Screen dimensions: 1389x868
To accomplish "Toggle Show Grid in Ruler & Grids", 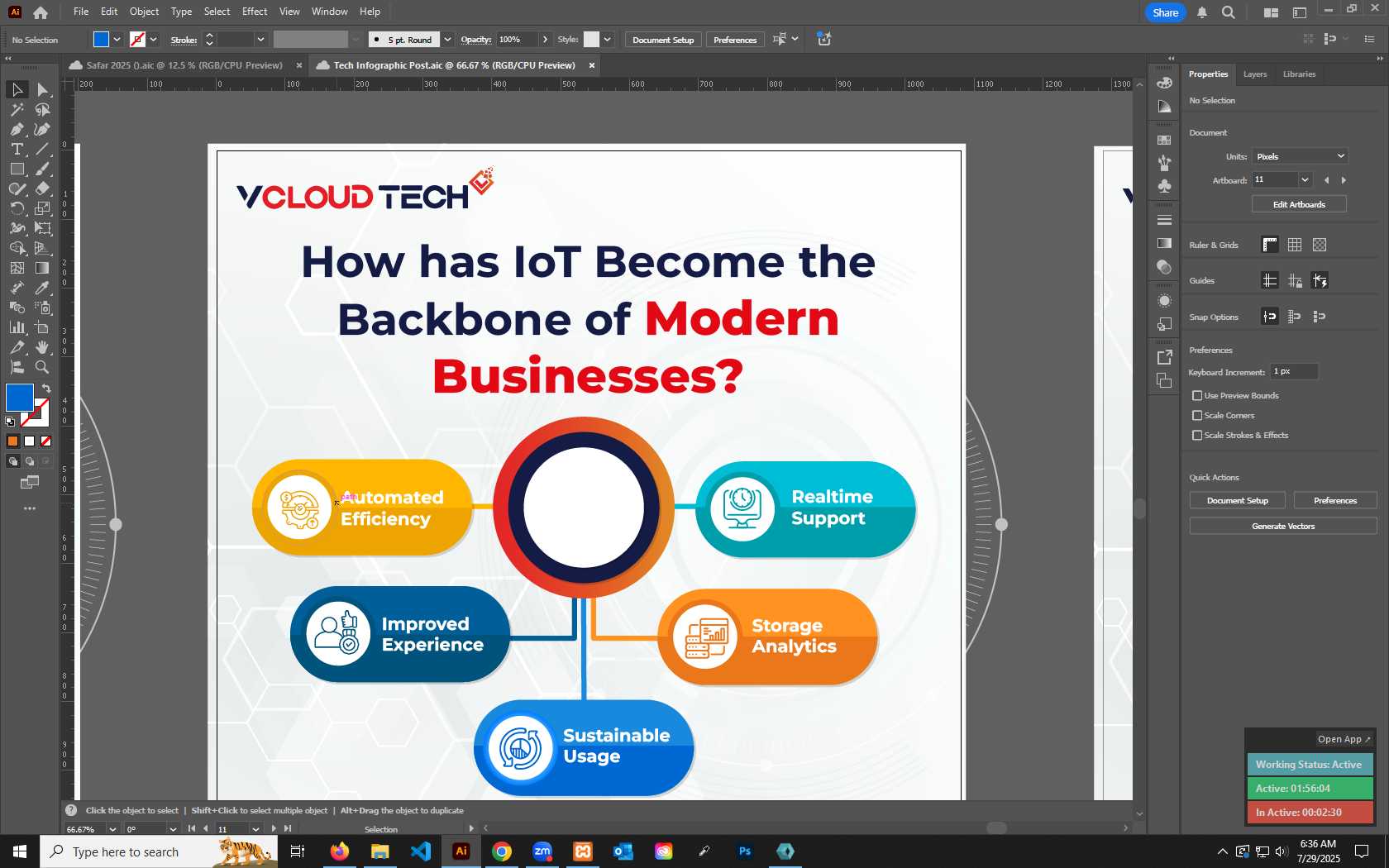I will [1295, 245].
